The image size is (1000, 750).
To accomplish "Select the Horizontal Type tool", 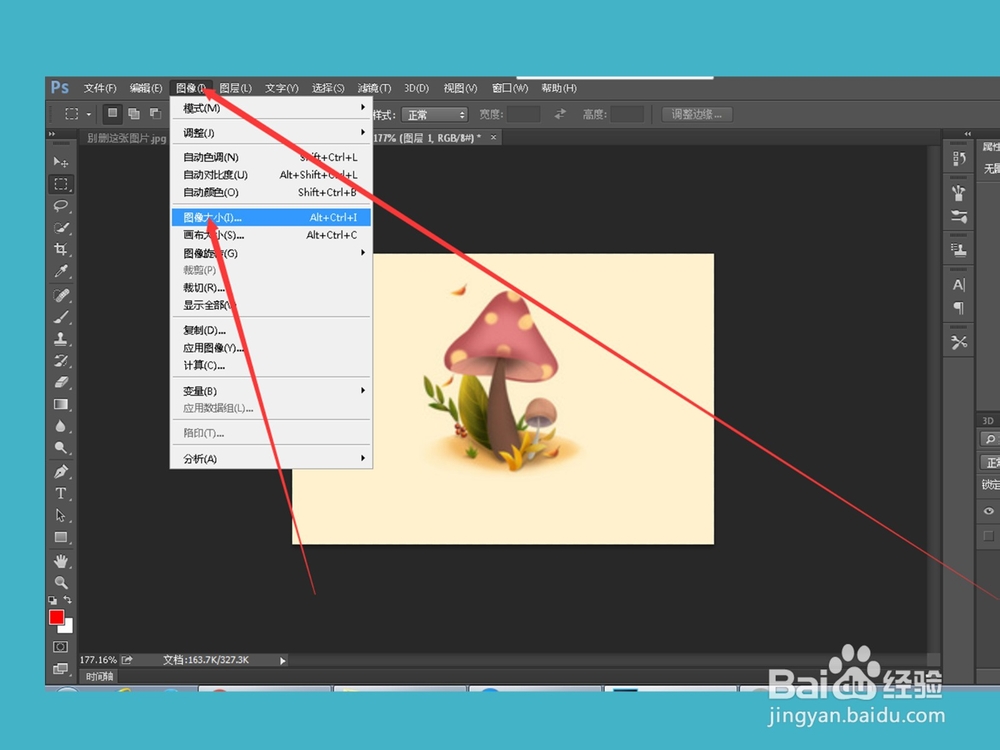I will point(61,494).
